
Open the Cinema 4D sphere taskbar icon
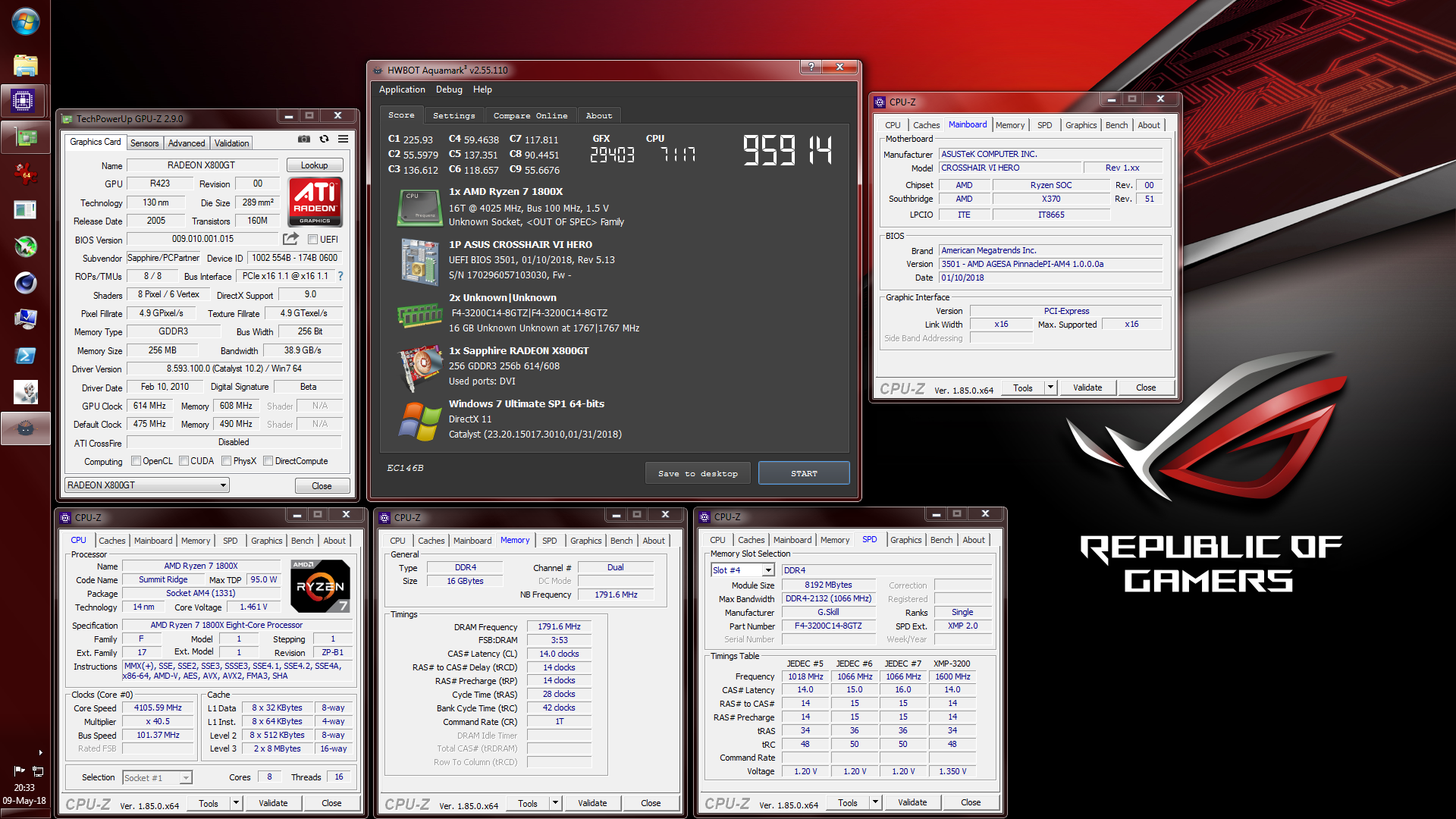pyautogui.click(x=25, y=283)
